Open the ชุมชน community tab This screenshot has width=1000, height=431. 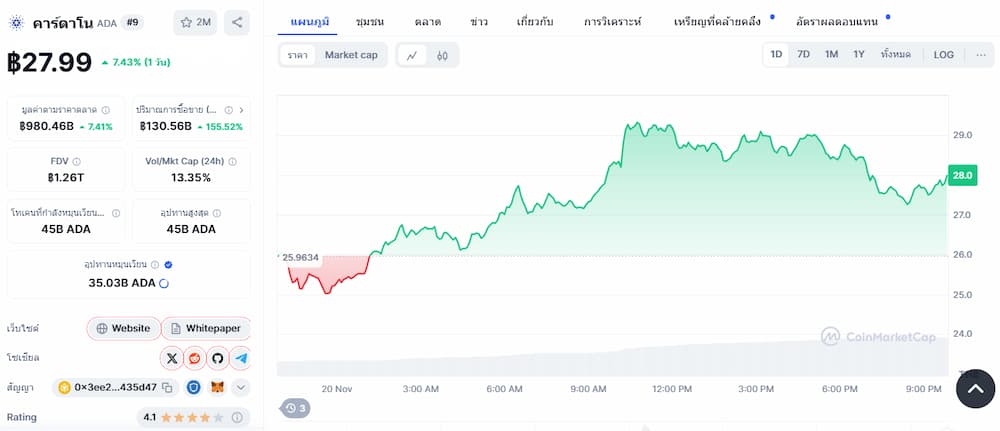[370, 22]
